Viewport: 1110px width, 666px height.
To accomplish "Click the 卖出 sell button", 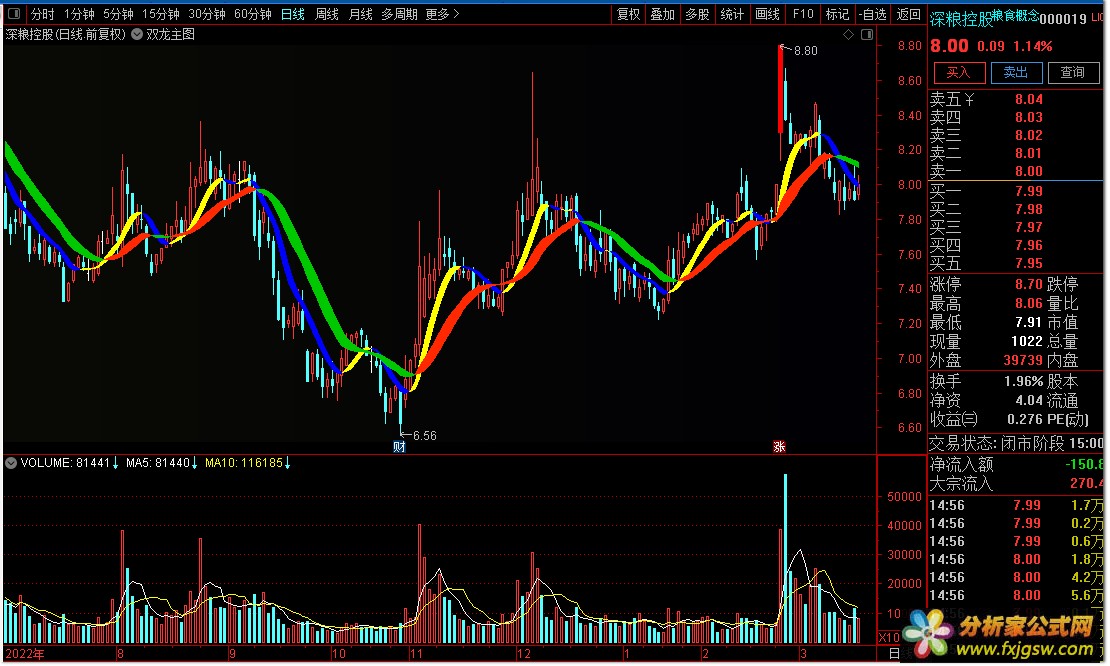I will 1016,72.
